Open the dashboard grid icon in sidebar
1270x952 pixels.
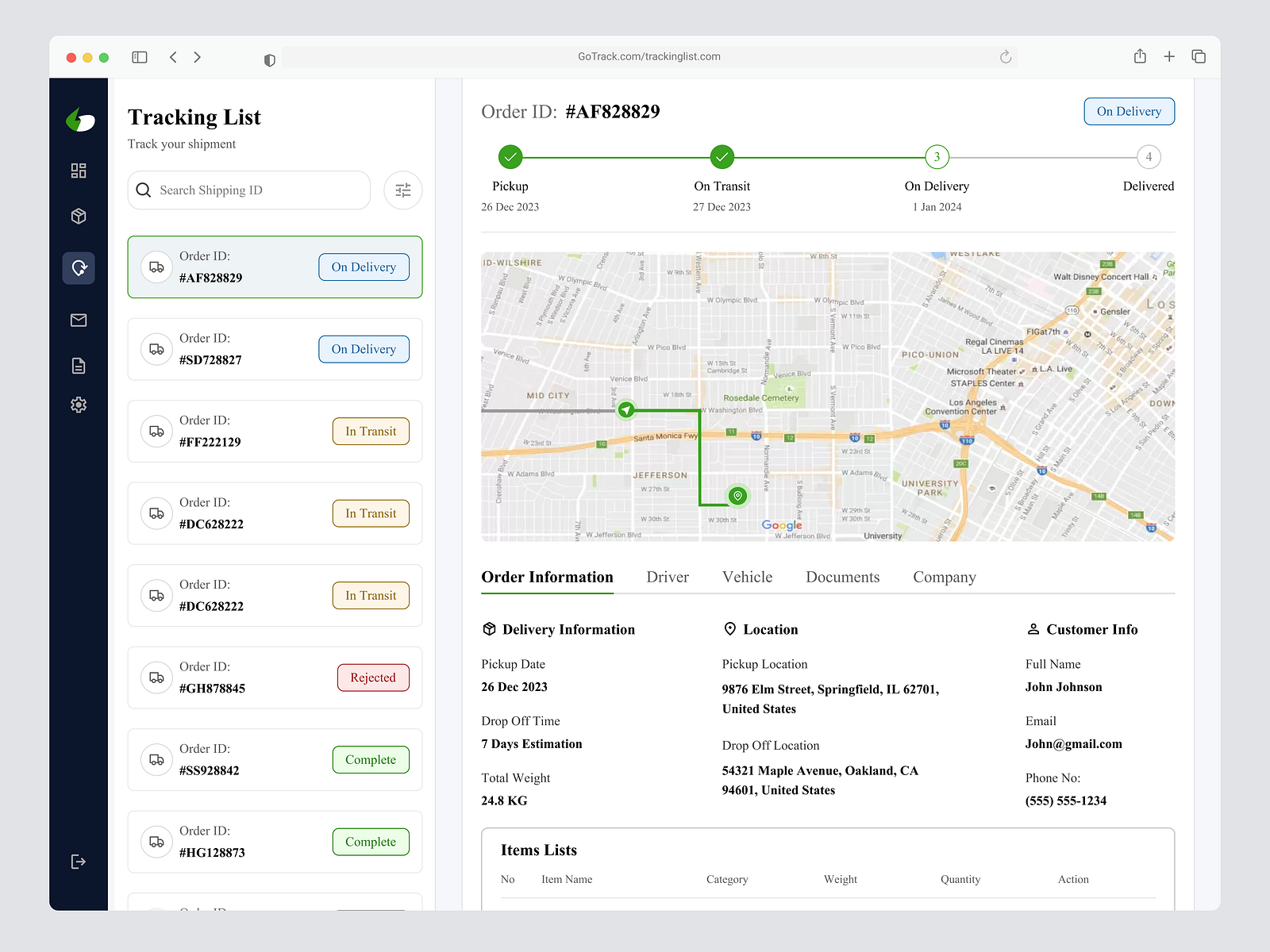click(79, 170)
